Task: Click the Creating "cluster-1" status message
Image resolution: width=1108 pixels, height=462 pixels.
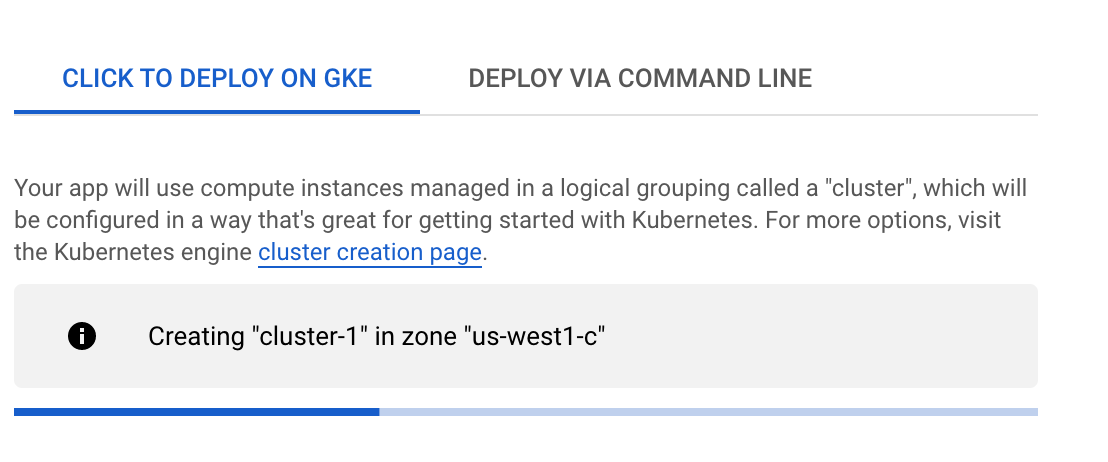Action: point(377,336)
